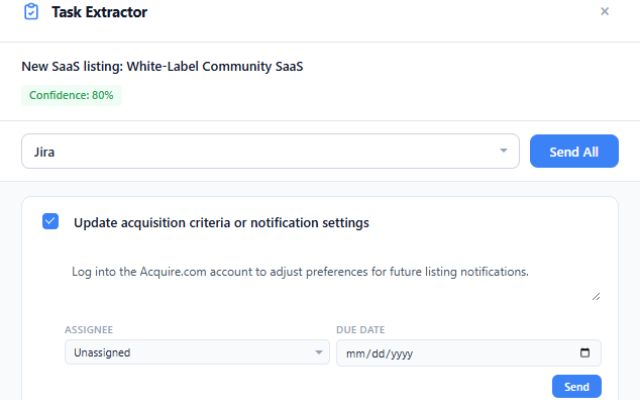This screenshot has width=640, height=400.
Task: Close the Task Extractor panel
Action: pyautogui.click(x=604, y=11)
